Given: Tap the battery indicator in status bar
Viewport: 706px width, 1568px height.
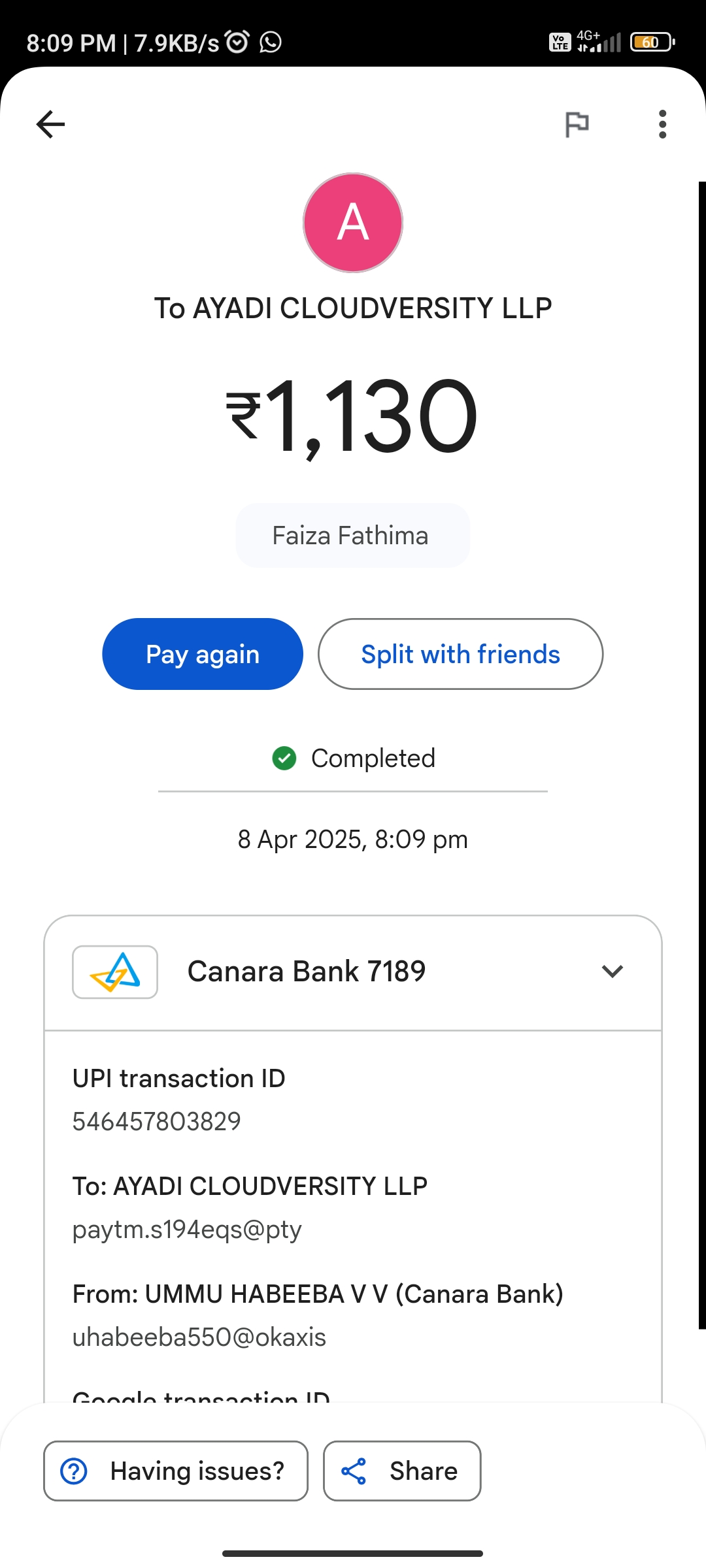Looking at the screenshot, I should [651, 42].
